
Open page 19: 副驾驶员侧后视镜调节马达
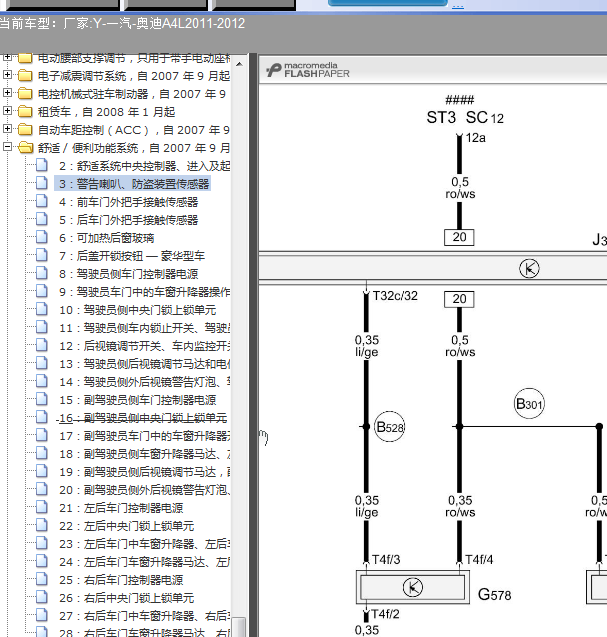pyautogui.click(x=144, y=472)
